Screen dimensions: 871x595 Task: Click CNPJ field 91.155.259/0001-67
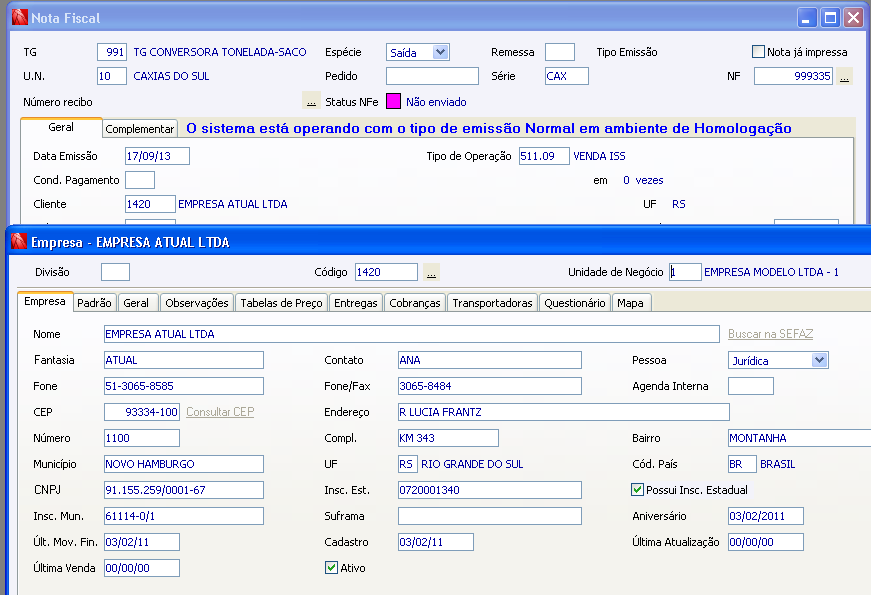[x=184, y=490]
